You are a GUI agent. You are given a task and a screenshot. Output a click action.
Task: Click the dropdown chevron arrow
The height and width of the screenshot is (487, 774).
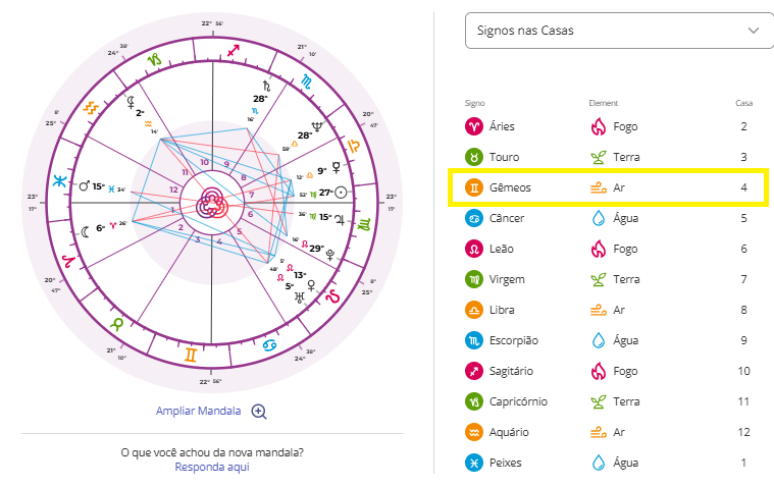click(753, 31)
